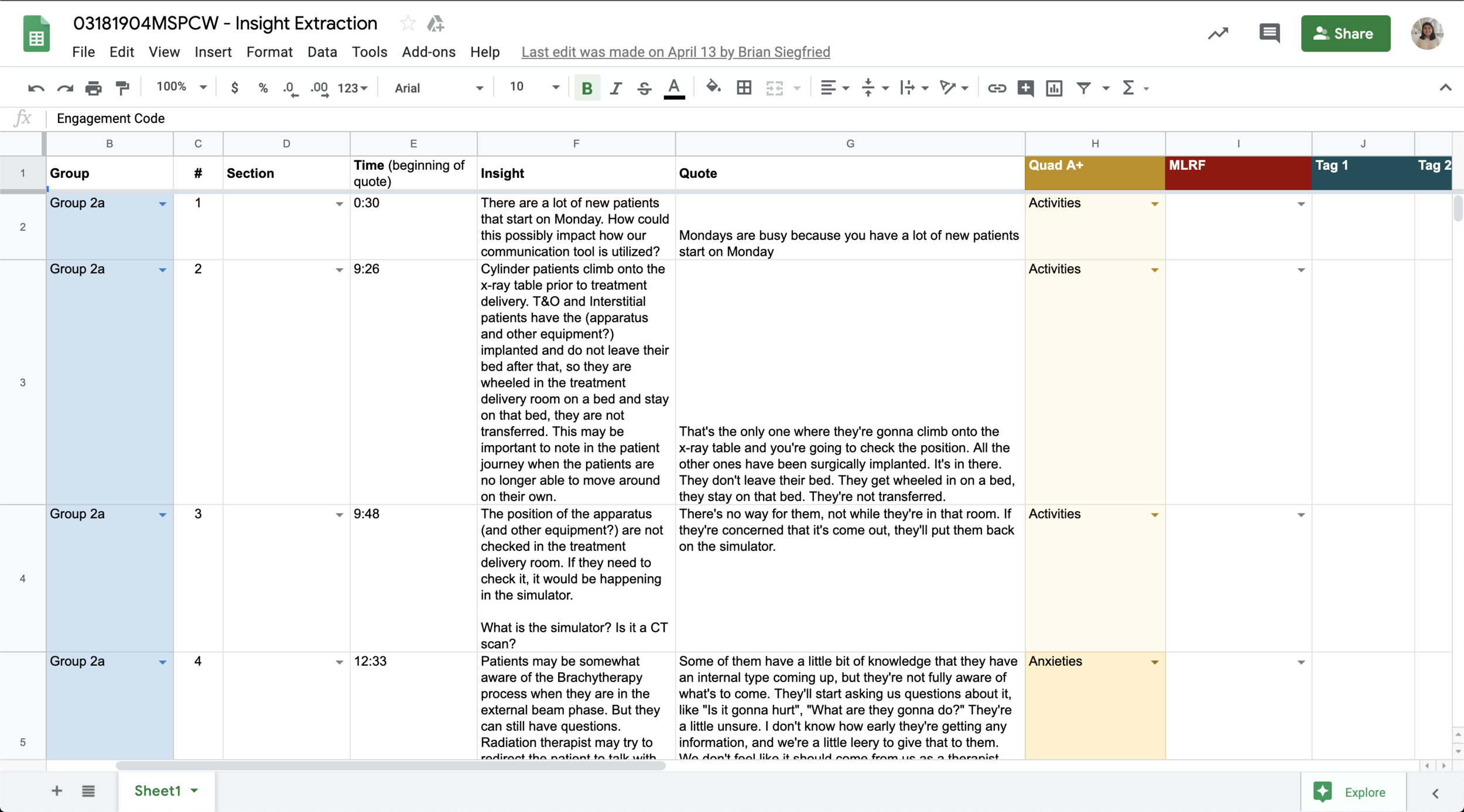Open the zoom level dropdown
The image size is (1464, 812).
[181, 87]
